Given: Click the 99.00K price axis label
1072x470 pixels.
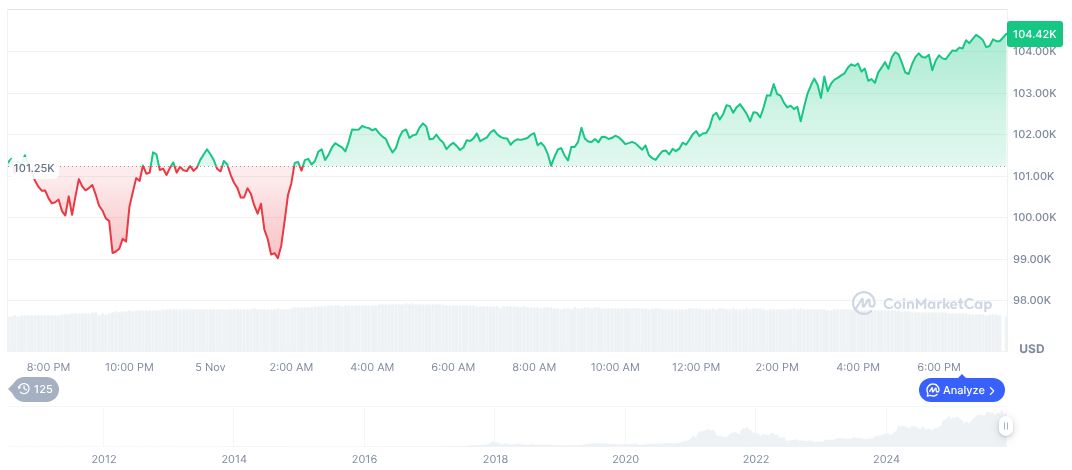Looking at the screenshot, I should pos(1034,259).
